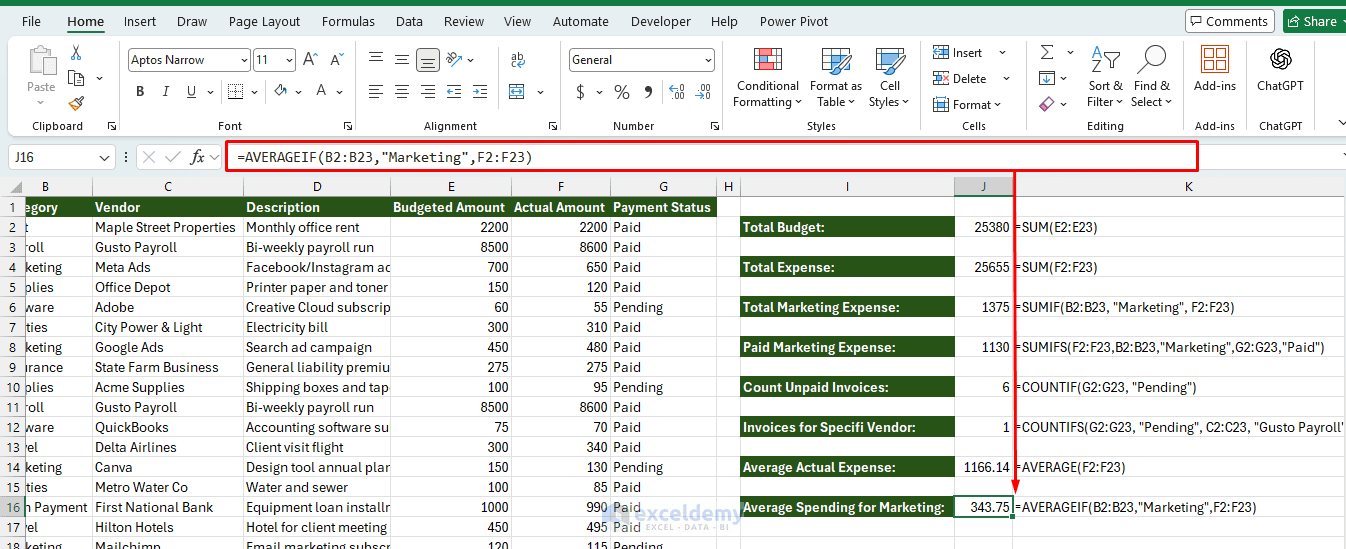1346x549 pixels.
Task: Click the Clear eraser icon
Action: click(x=1047, y=104)
